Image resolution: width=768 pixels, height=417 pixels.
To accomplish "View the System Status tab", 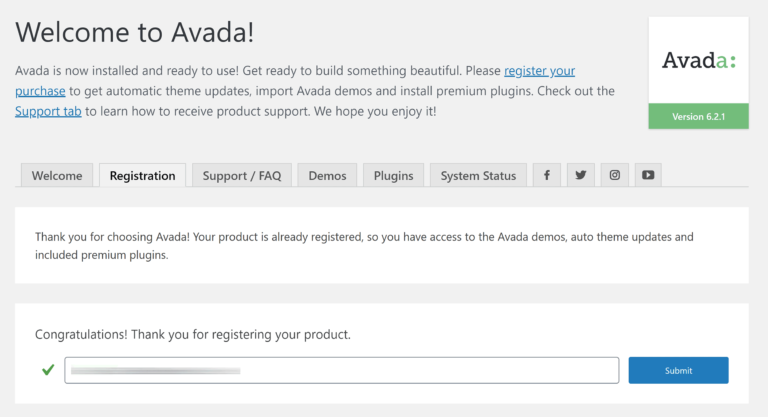I will coord(478,176).
